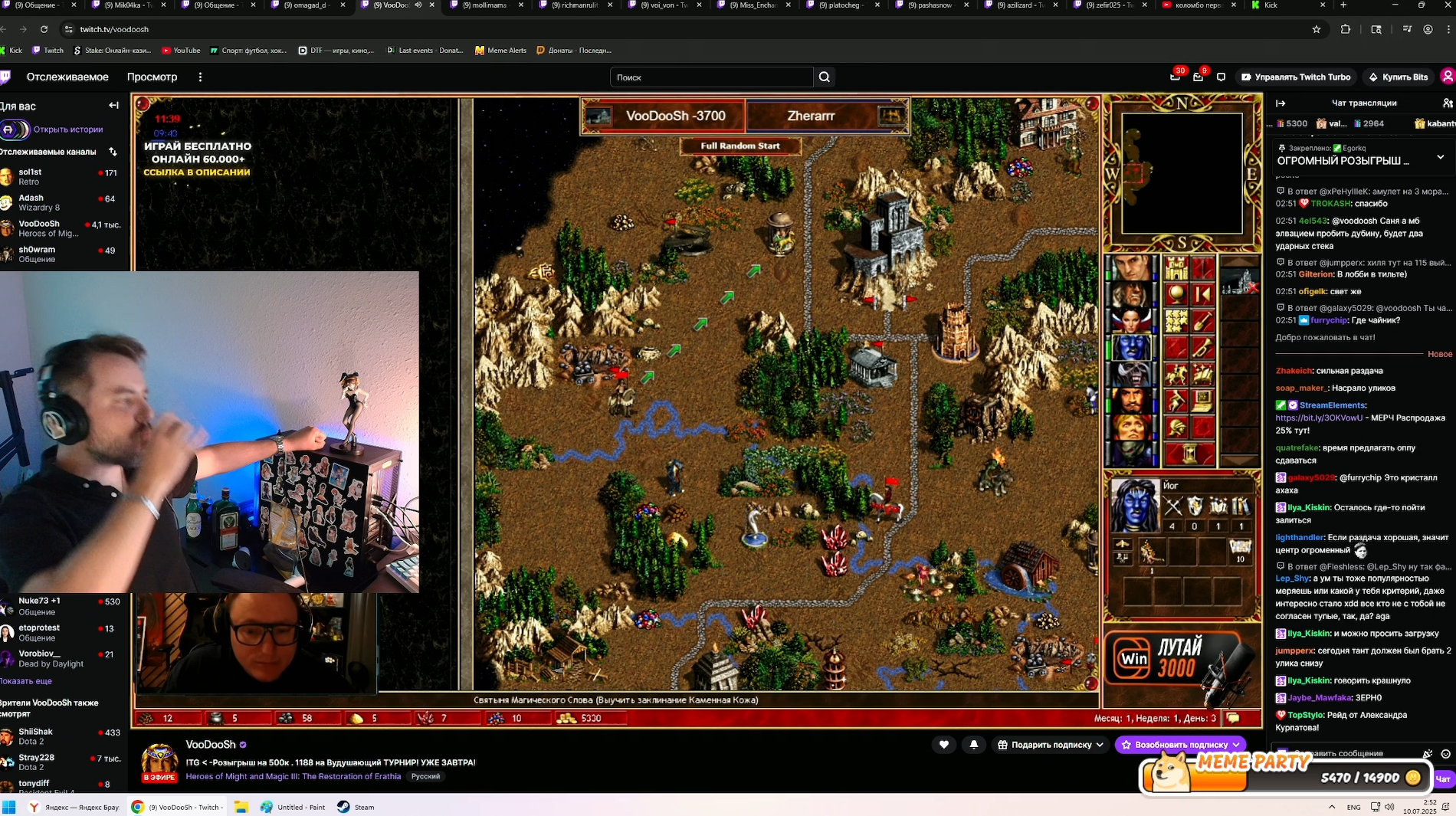Collapse the chat panel arrow
Viewport: 1456px width, 816px height.
[1281, 103]
